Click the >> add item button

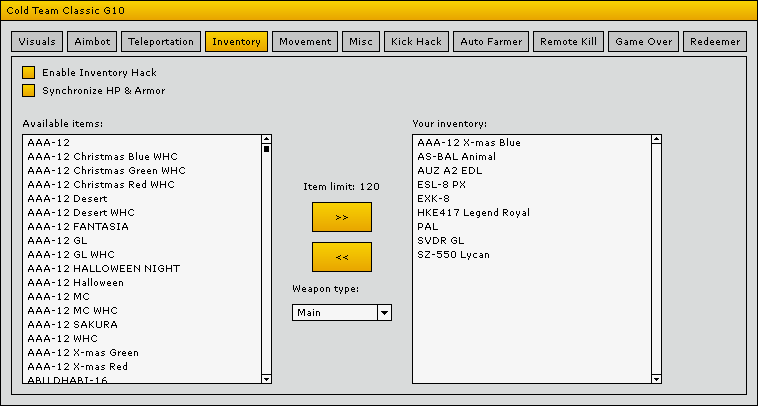point(341,217)
